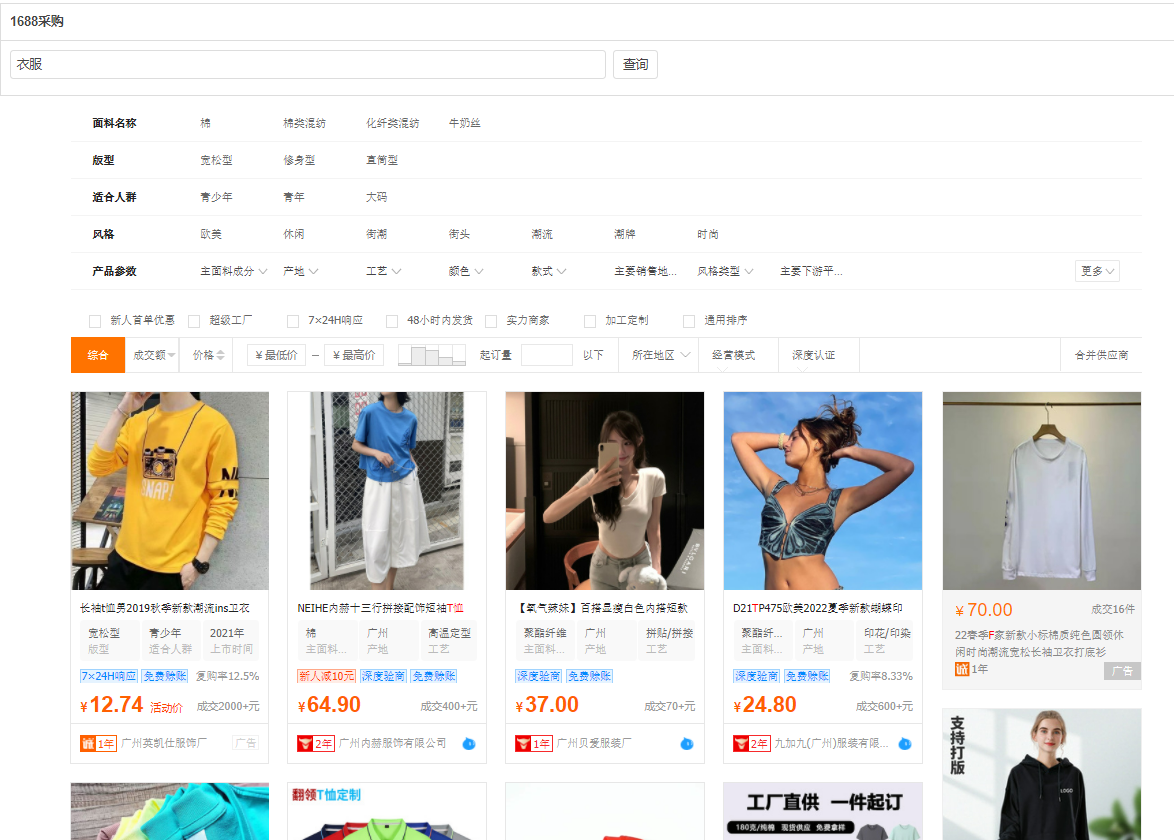
Task: Select the 综合 sort tab
Action: click(x=98, y=355)
